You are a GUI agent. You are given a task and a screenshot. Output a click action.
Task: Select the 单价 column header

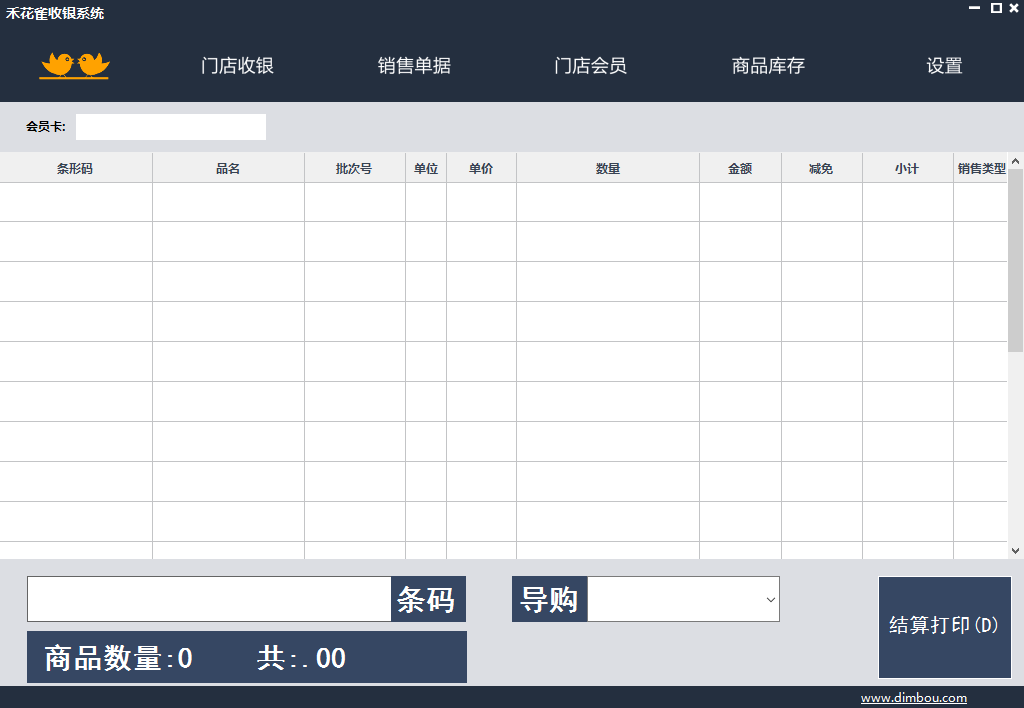[481, 169]
